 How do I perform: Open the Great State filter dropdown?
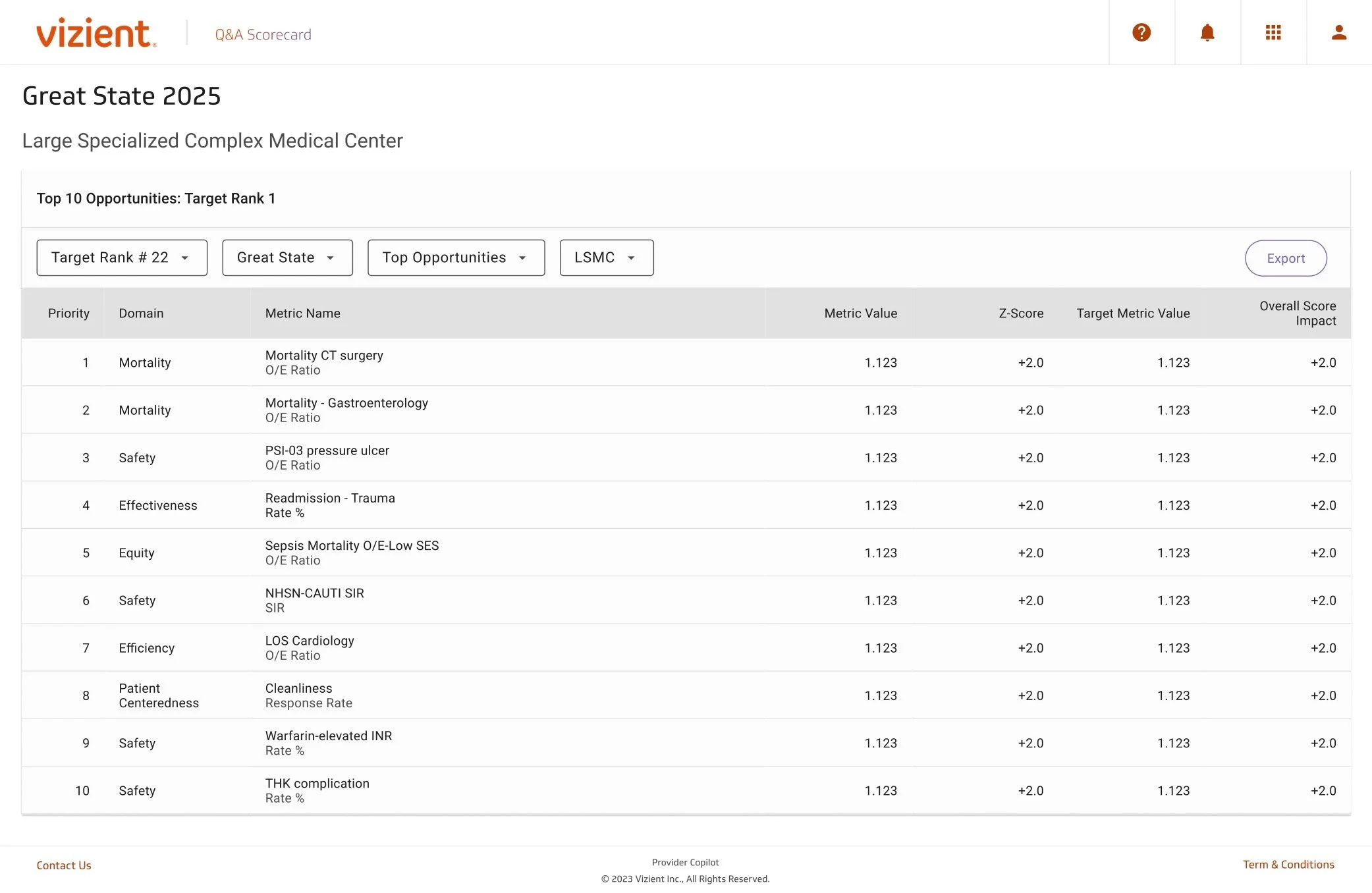tap(287, 257)
